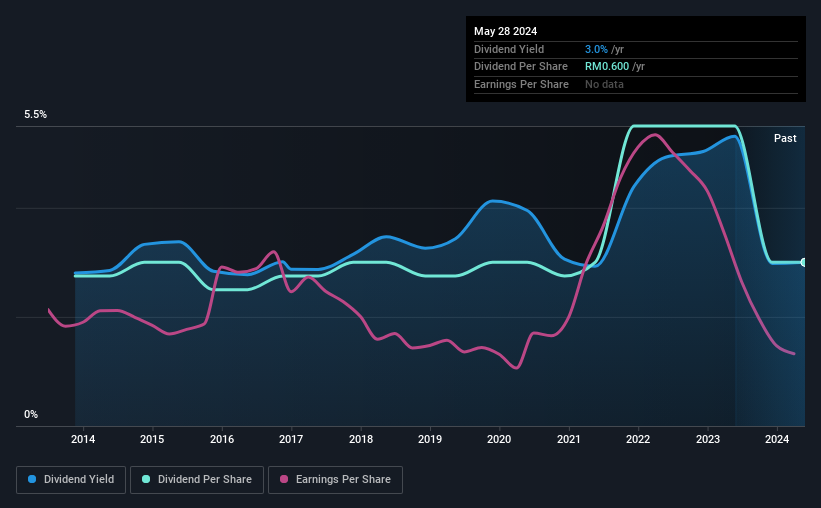The width and height of the screenshot is (821, 508).
Task: Select the 2024 label on the x-axis
Action: [x=776, y=439]
